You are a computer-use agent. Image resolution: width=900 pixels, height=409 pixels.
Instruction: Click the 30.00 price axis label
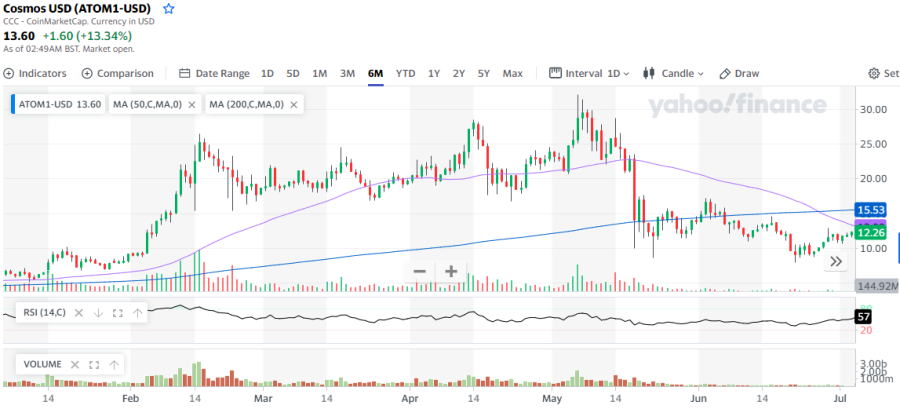[x=872, y=109]
